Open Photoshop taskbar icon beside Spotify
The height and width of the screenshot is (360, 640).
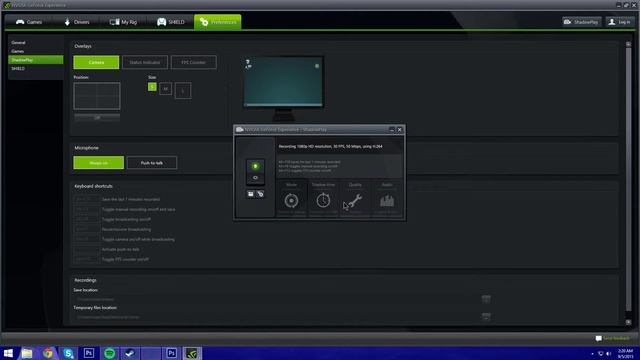click(89, 353)
